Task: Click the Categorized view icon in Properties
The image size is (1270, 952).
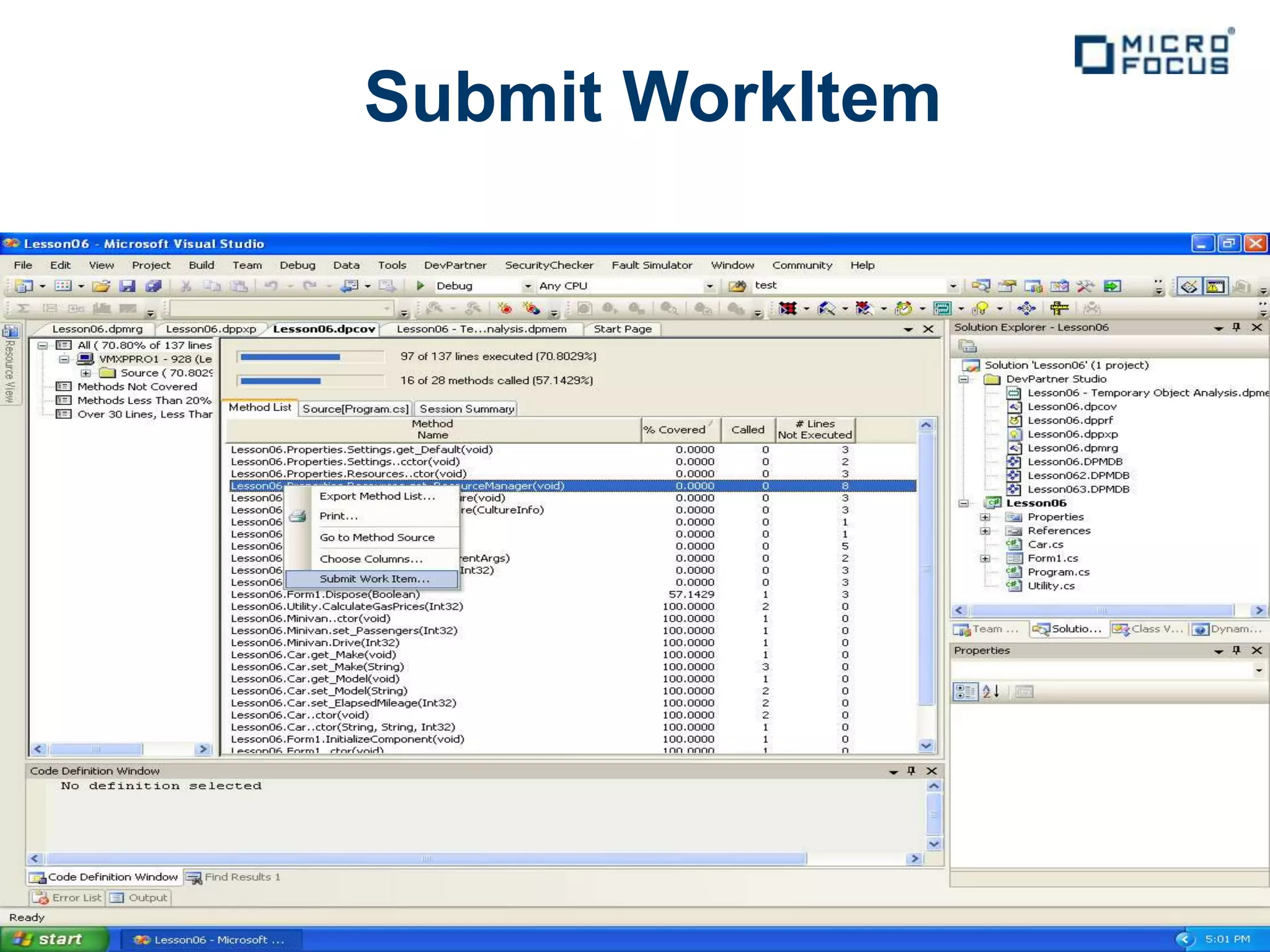Action: tap(965, 692)
